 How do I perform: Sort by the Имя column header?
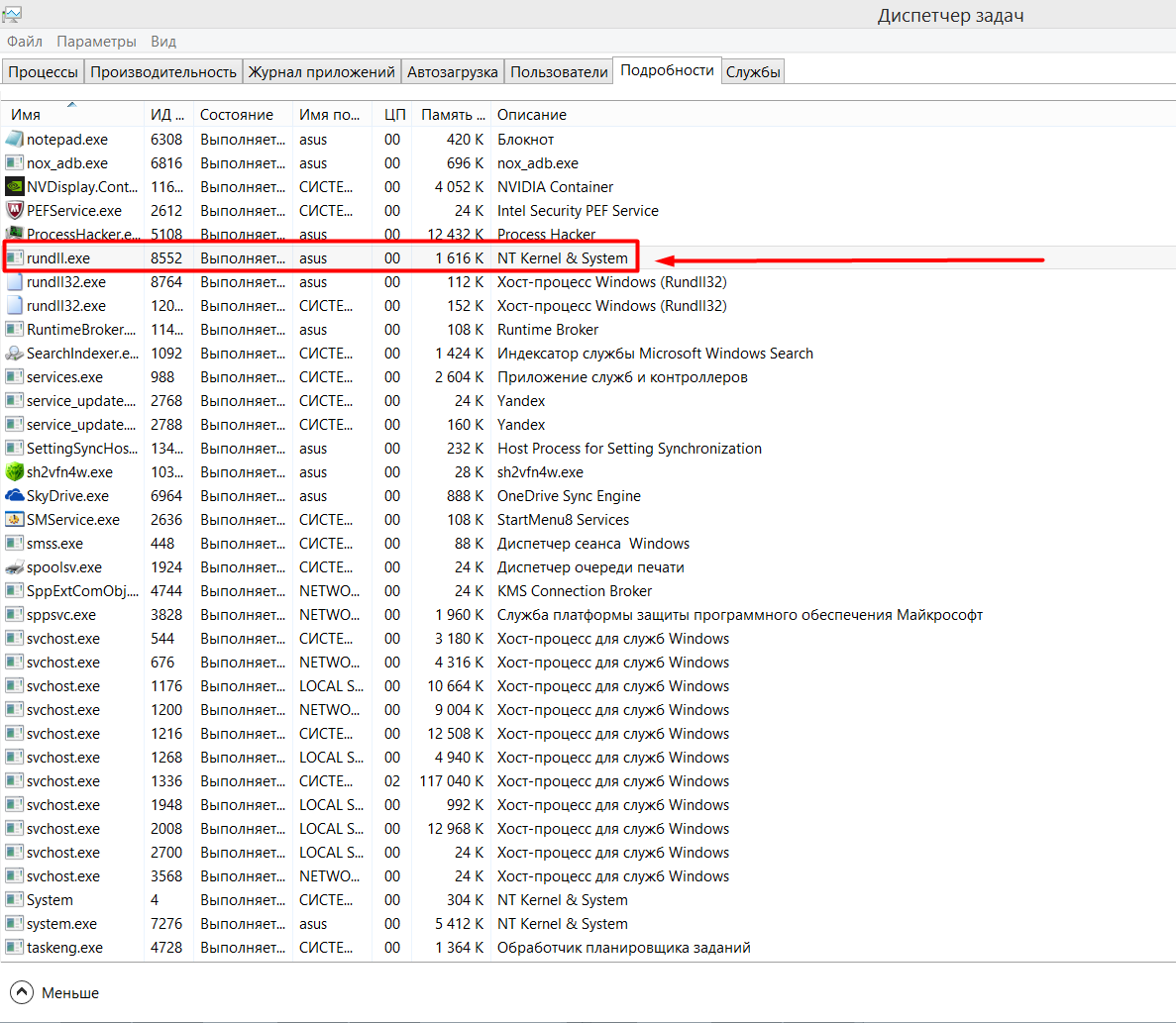point(72,114)
